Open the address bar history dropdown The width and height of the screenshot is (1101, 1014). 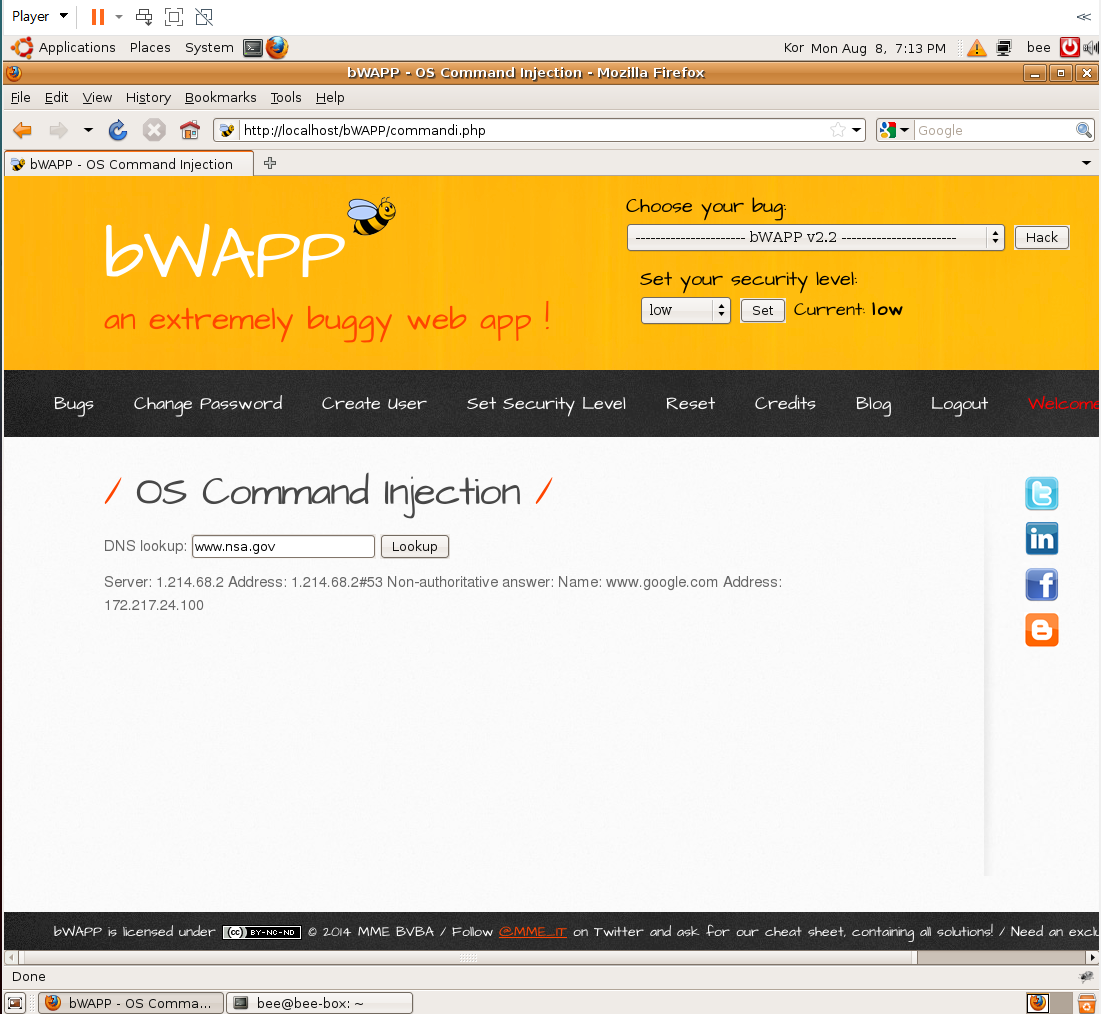(x=857, y=130)
